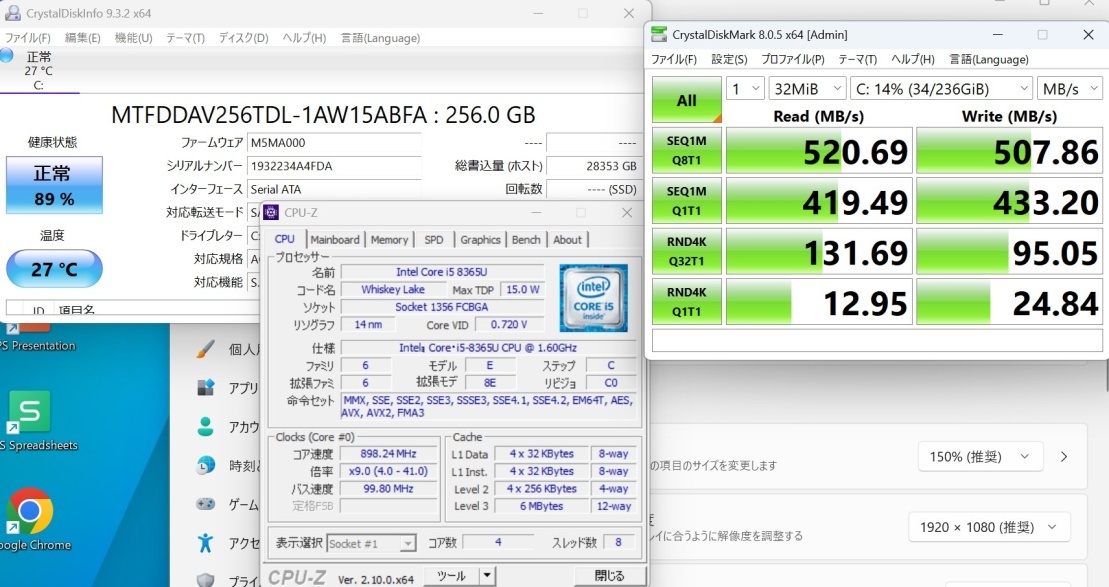Image resolution: width=1109 pixels, height=587 pixels.
Task: Expand the 32MiB test size dropdown
Action: [807, 88]
